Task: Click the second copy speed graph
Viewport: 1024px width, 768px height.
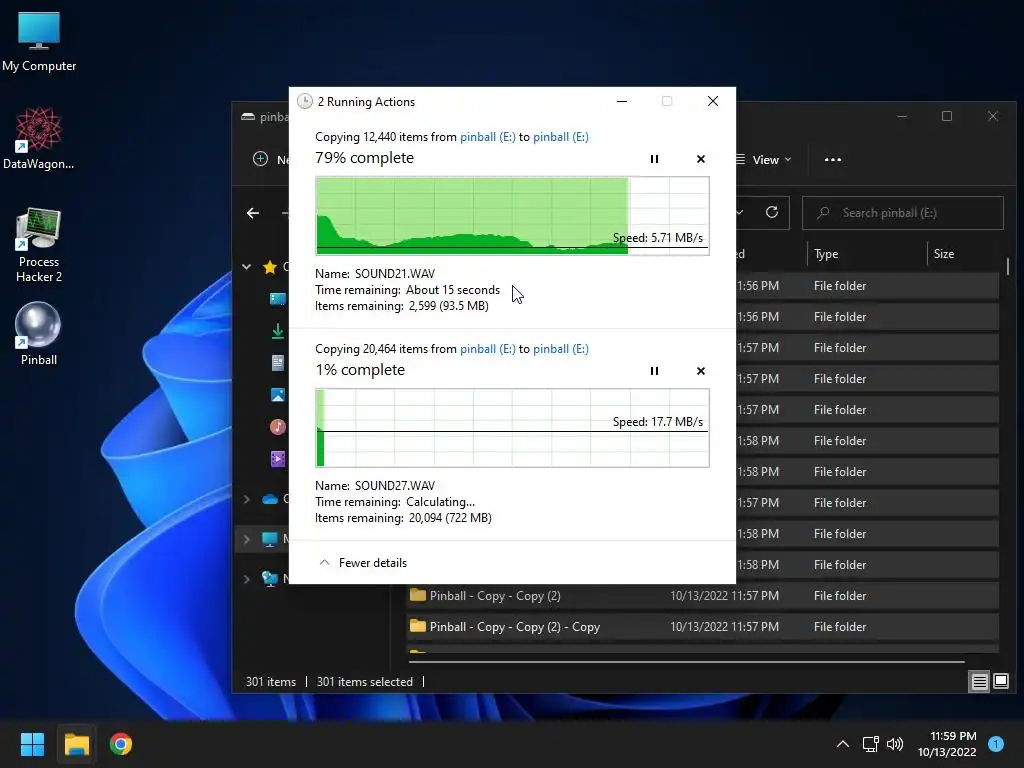Action: (x=512, y=428)
